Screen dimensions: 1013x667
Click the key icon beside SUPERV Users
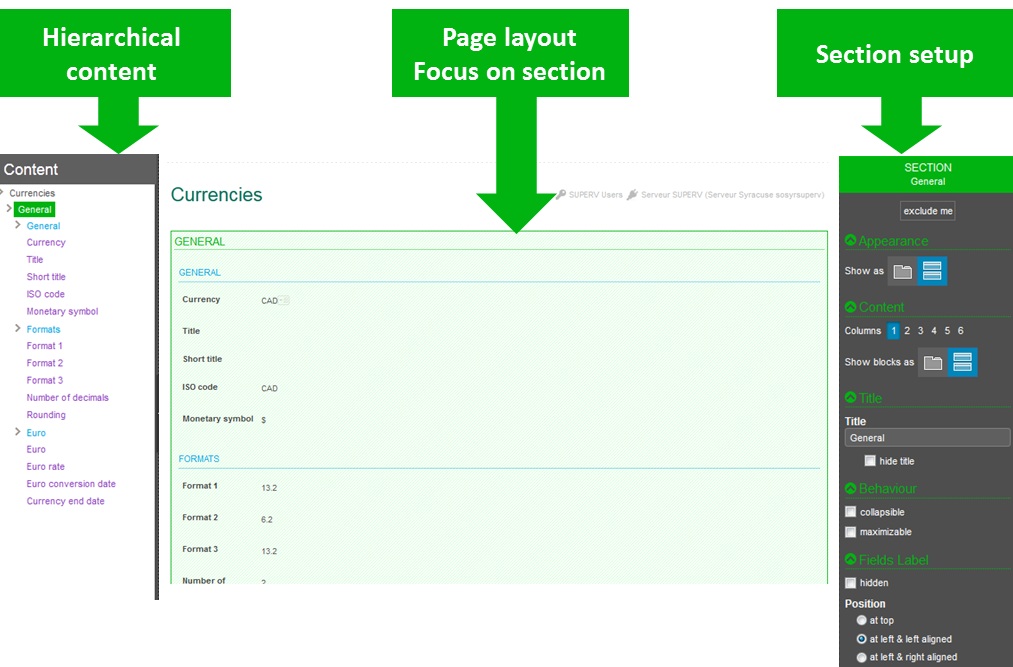(561, 195)
